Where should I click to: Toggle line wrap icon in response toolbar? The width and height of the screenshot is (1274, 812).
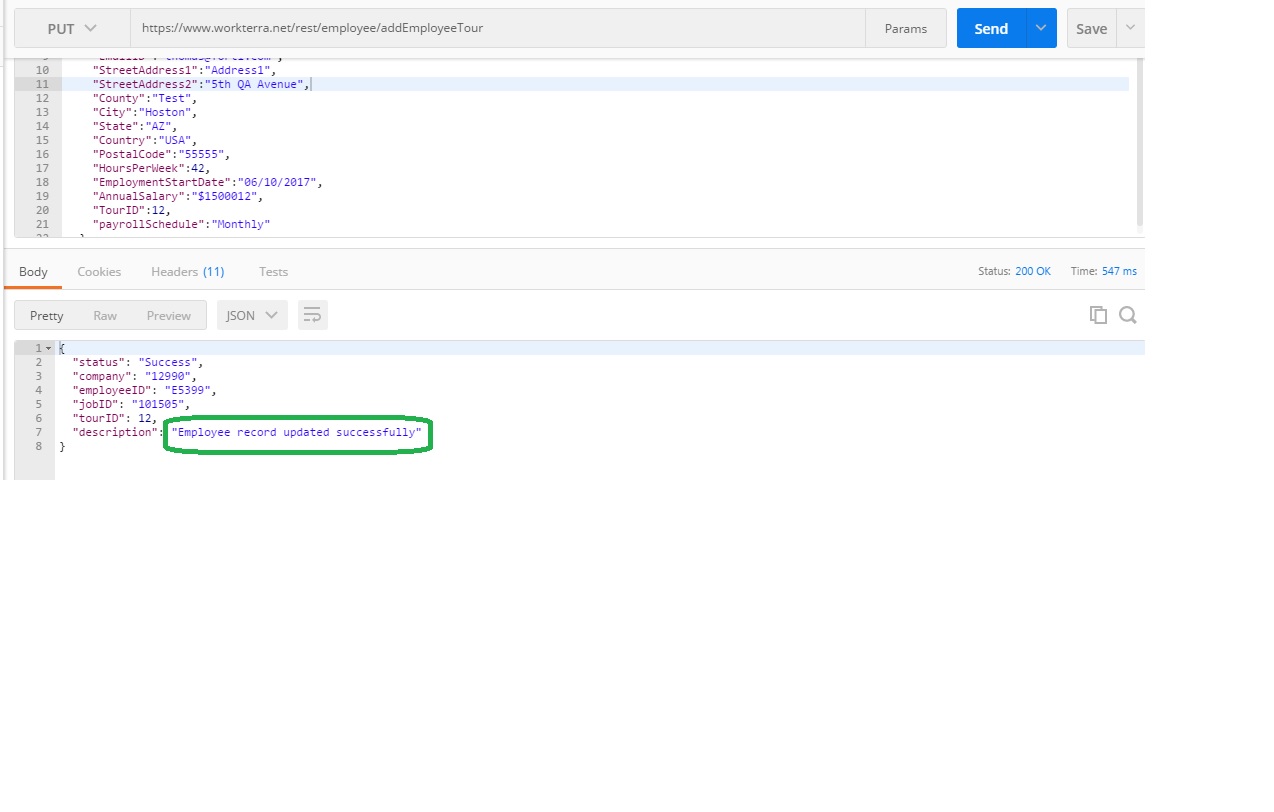tap(312, 315)
